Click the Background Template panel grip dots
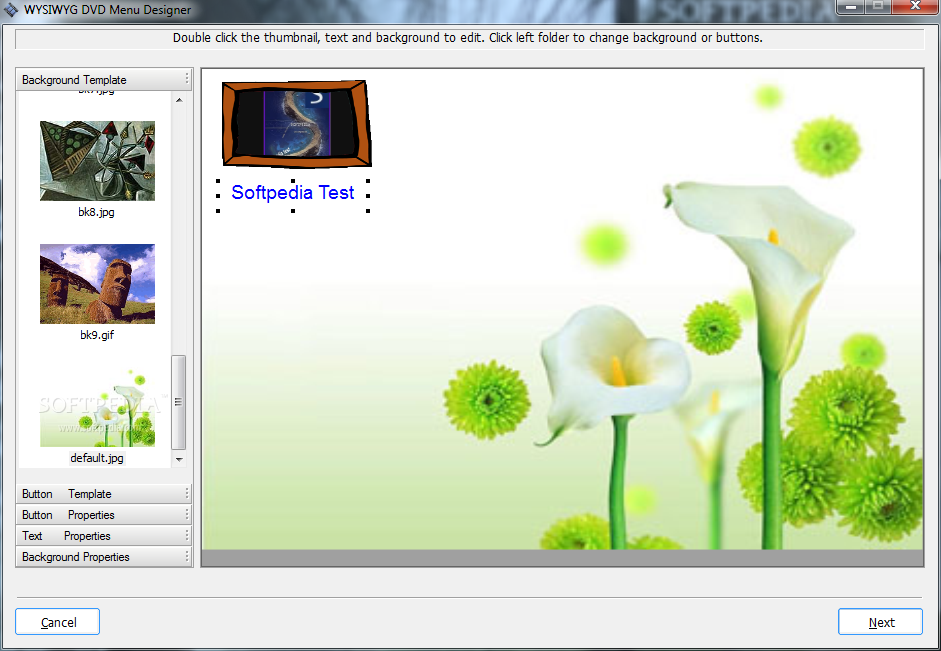The width and height of the screenshot is (941, 651). pyautogui.click(x=187, y=79)
